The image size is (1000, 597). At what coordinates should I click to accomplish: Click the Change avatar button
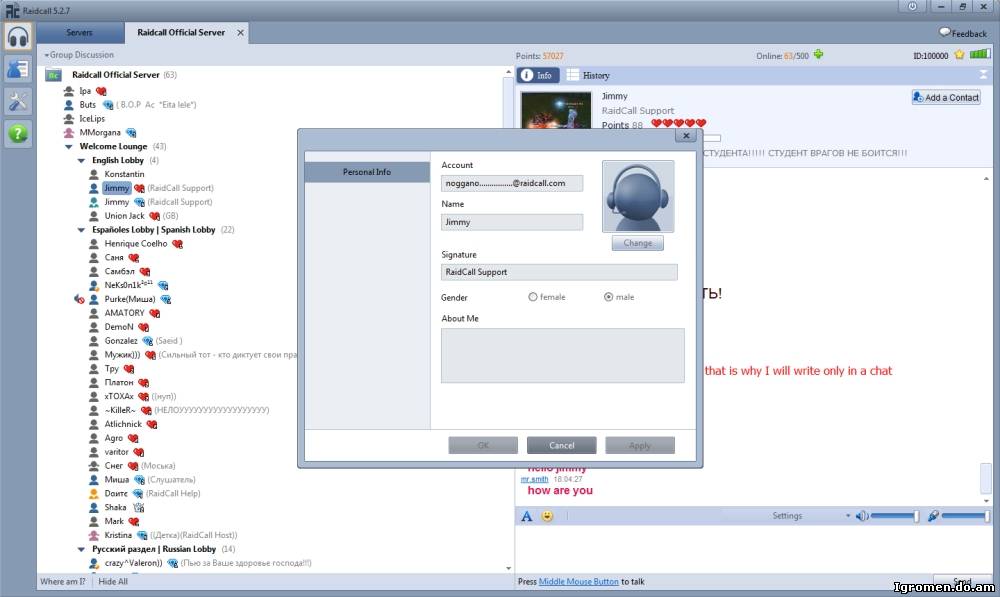[x=638, y=243]
